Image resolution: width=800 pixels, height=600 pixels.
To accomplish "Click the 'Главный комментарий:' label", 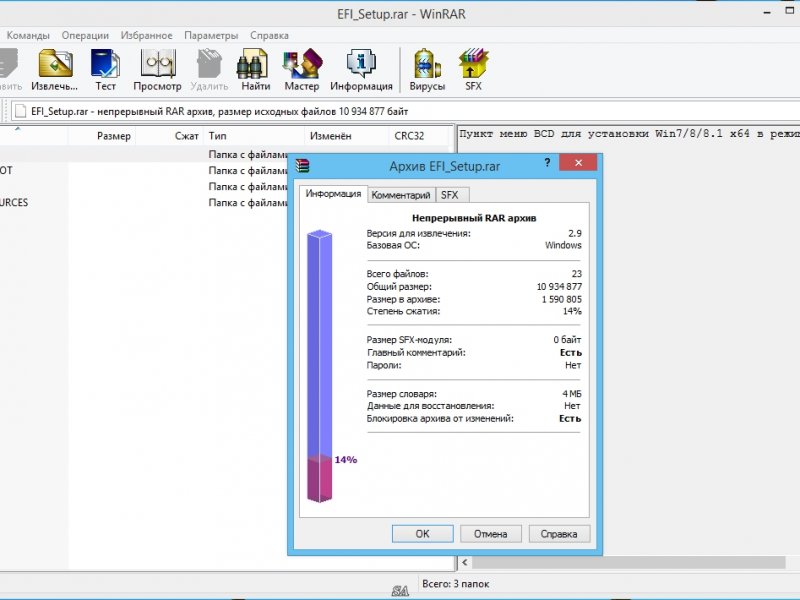I will (x=416, y=353).
